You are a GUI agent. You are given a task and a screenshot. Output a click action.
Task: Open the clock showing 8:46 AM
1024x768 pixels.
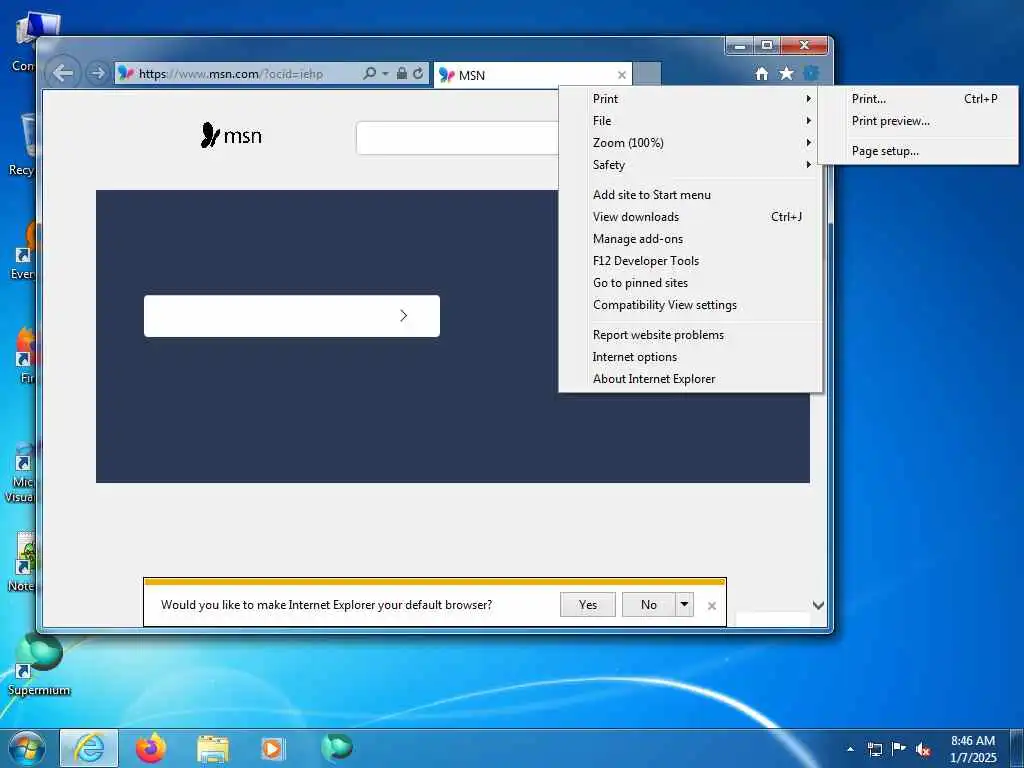[972, 749]
